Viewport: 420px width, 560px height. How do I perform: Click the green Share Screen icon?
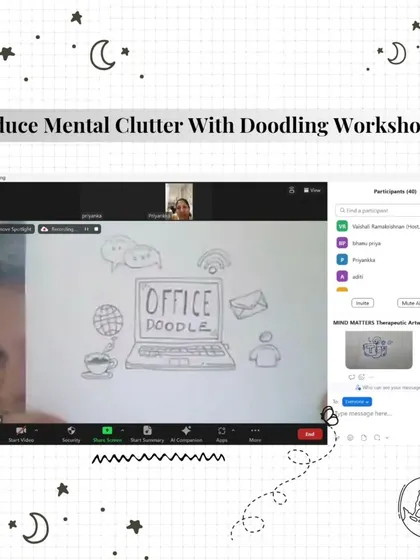click(107, 430)
